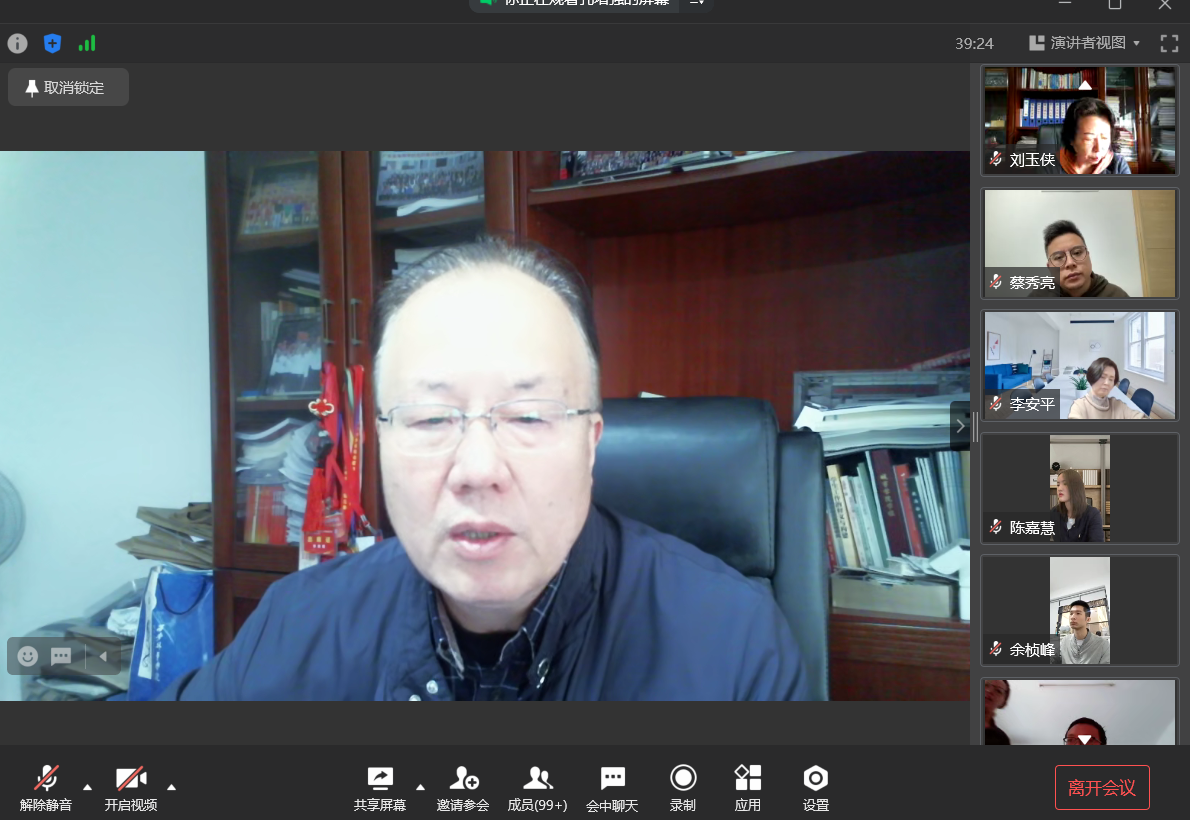Open the 设置 settings icon

coord(816,788)
